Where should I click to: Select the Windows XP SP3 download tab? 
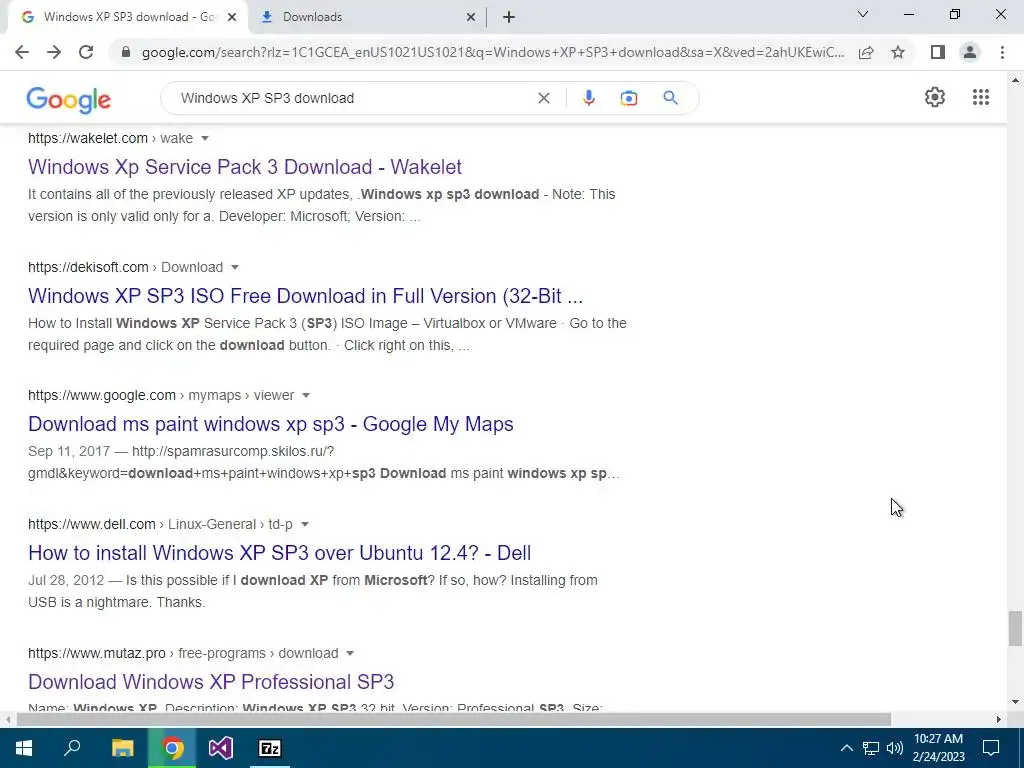click(127, 17)
